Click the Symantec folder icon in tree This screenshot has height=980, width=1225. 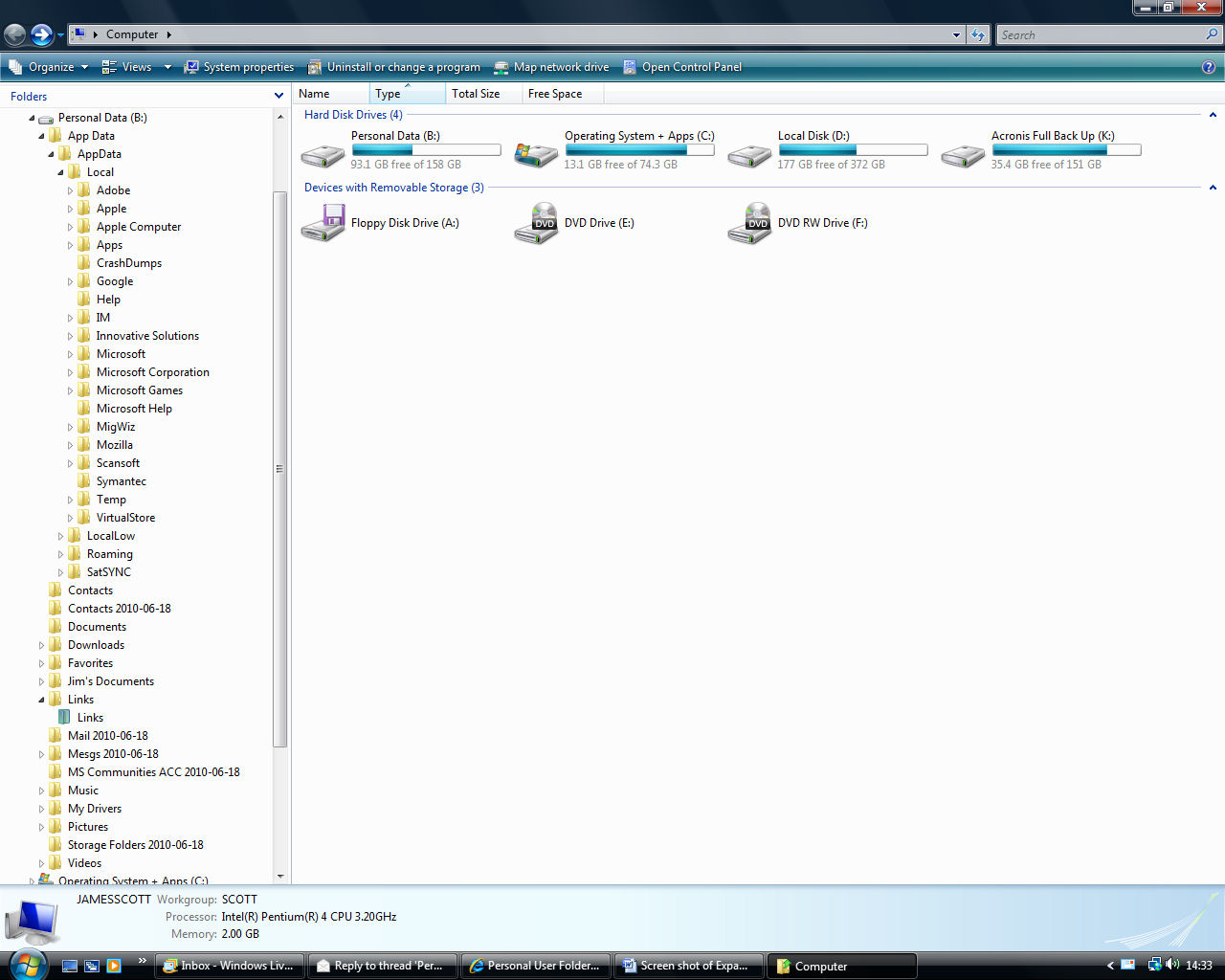pyautogui.click(x=84, y=481)
